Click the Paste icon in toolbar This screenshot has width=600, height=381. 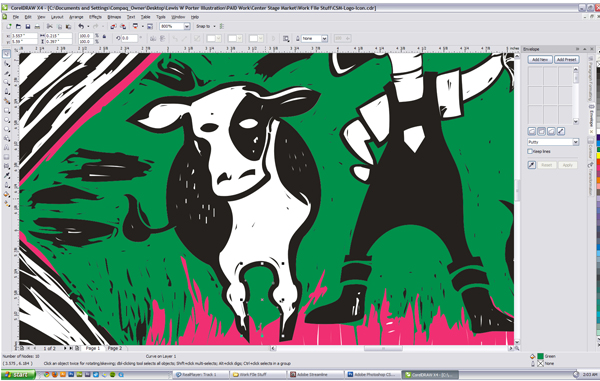point(68,26)
